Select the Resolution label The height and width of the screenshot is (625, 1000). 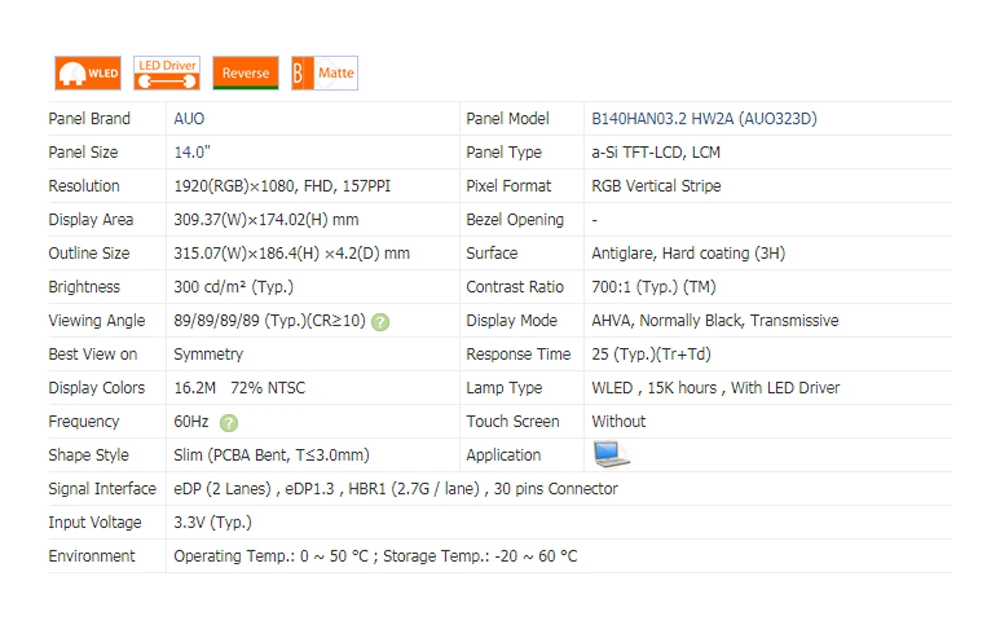tap(84, 186)
